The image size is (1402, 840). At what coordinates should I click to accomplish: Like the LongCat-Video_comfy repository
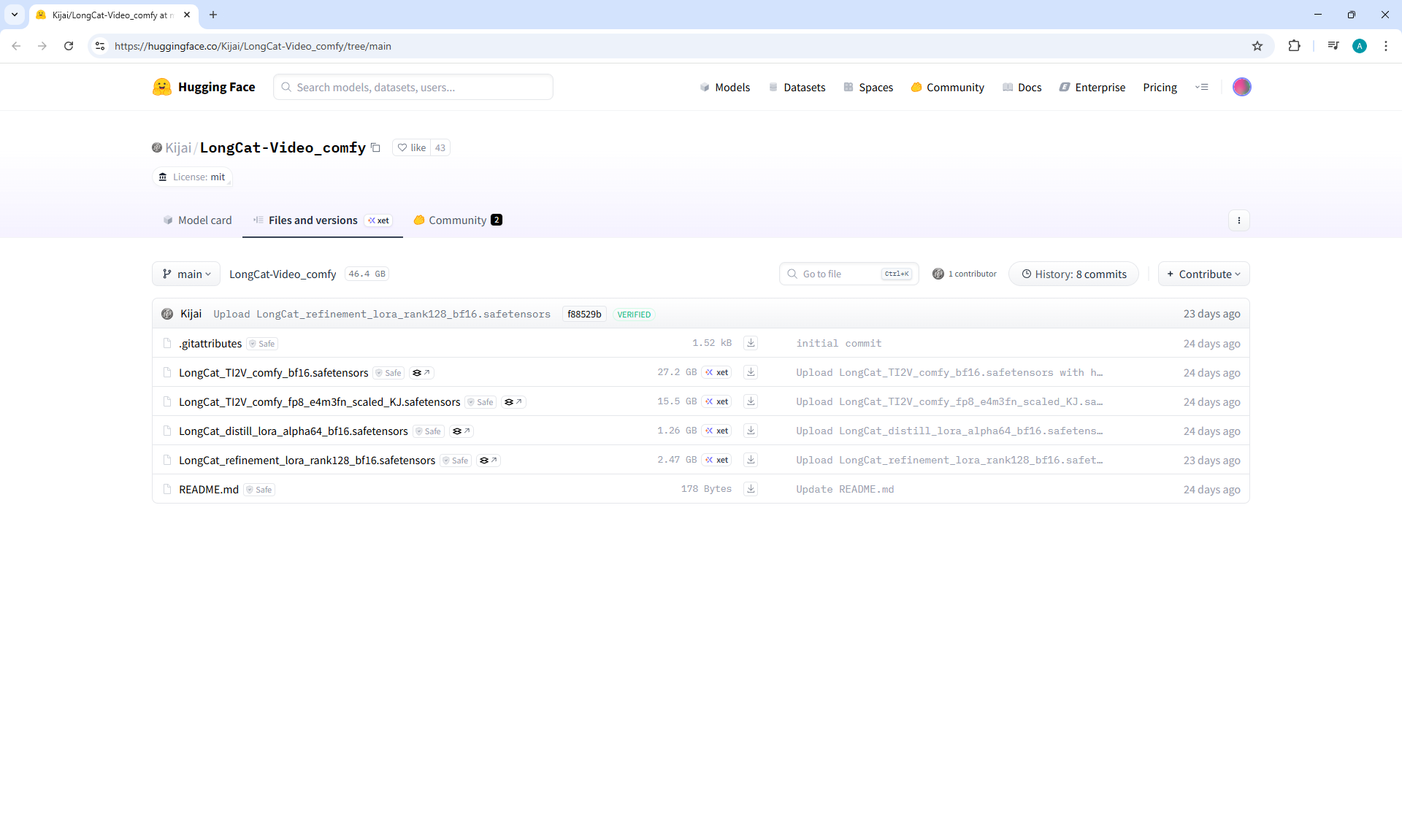point(412,147)
